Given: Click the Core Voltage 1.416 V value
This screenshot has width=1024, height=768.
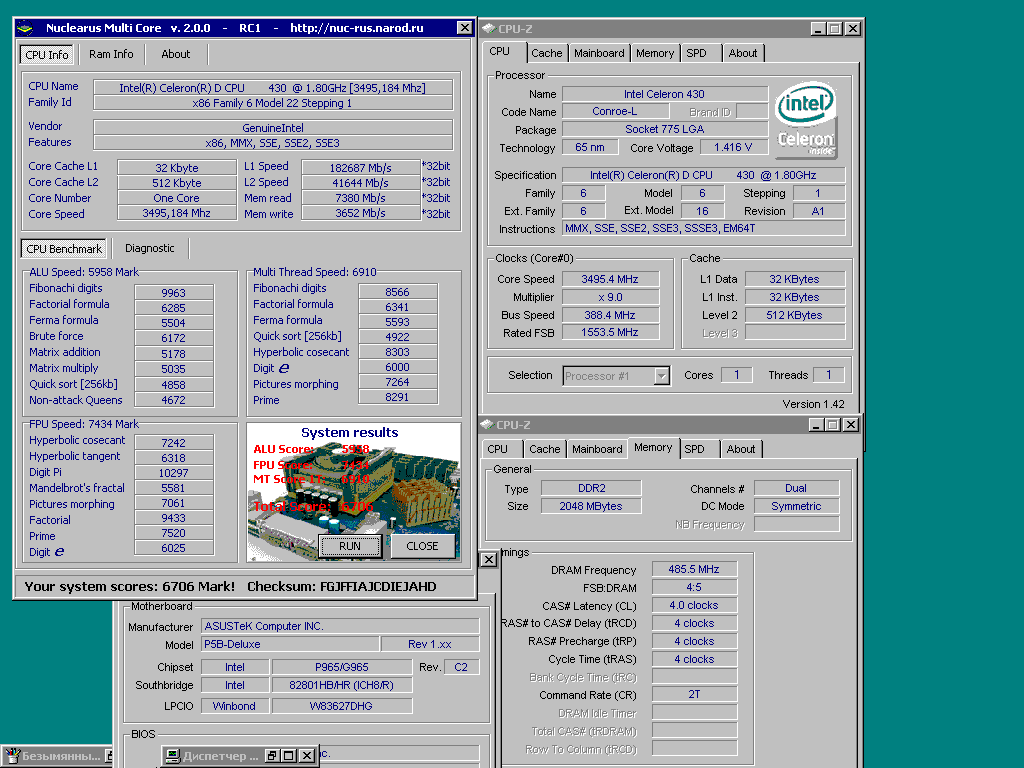Looking at the screenshot, I should 733,148.
